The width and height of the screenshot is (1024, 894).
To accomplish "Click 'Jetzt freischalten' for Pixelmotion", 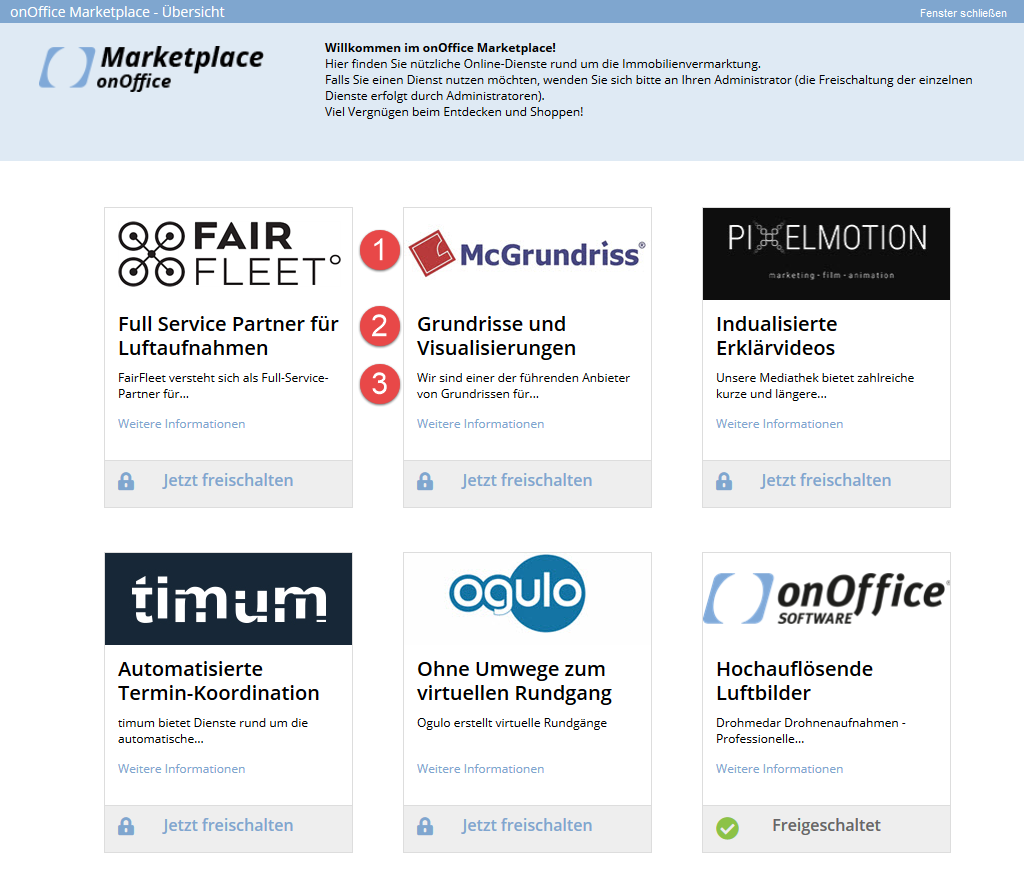I will click(826, 481).
